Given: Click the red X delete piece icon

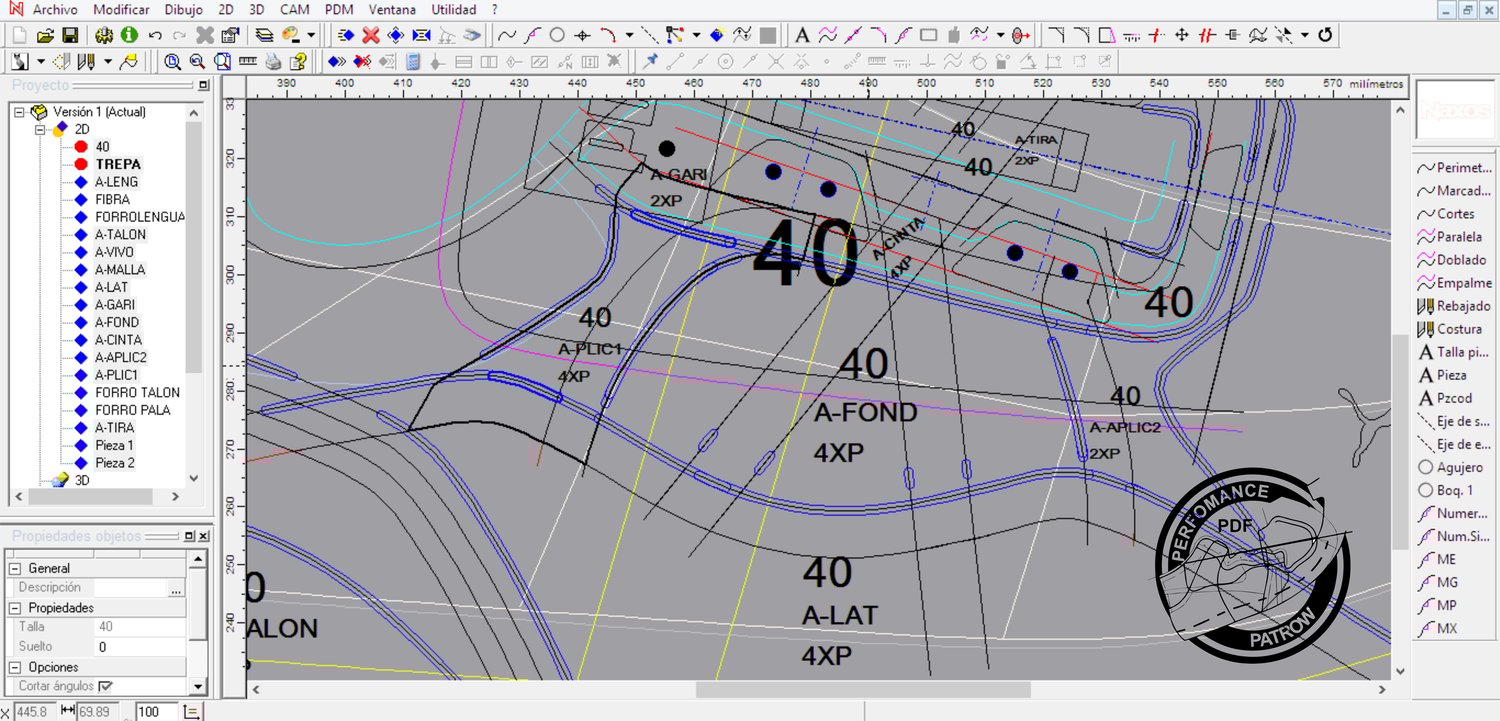Looking at the screenshot, I should [371, 35].
